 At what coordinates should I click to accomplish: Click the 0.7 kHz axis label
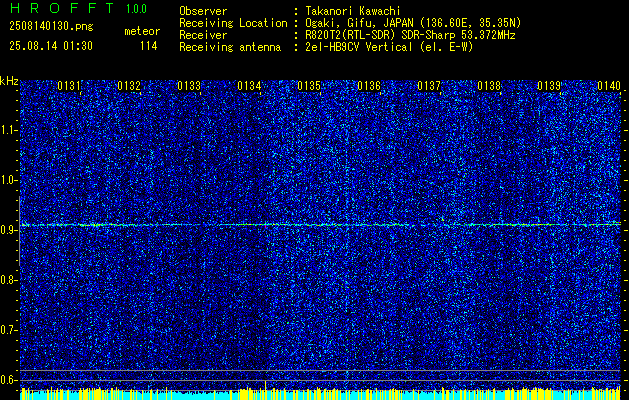pyautogui.click(x=8, y=330)
